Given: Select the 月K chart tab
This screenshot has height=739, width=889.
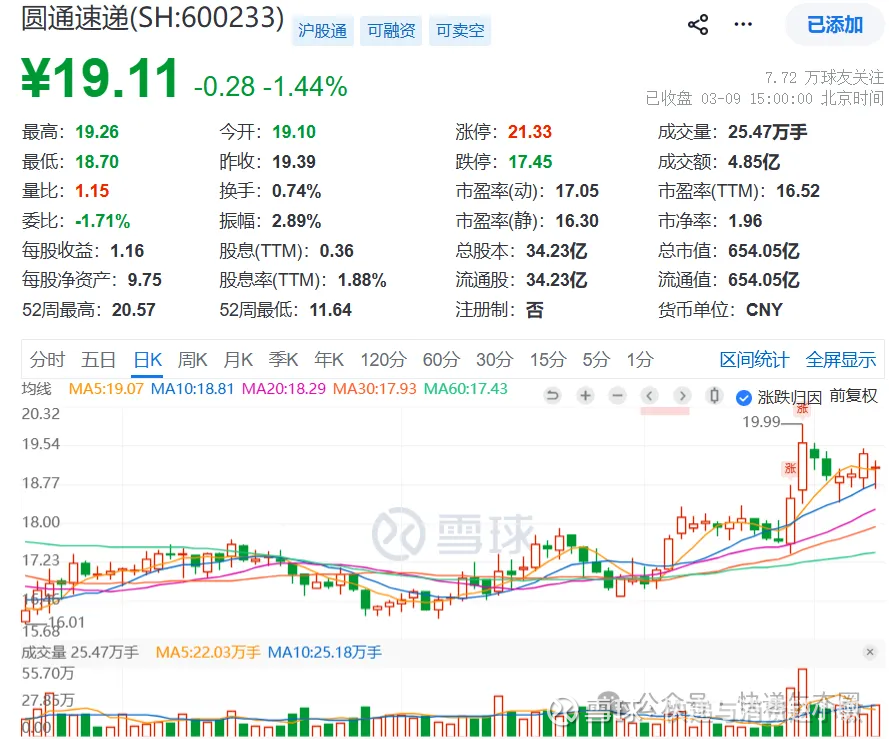Looking at the screenshot, I should pos(238,360).
